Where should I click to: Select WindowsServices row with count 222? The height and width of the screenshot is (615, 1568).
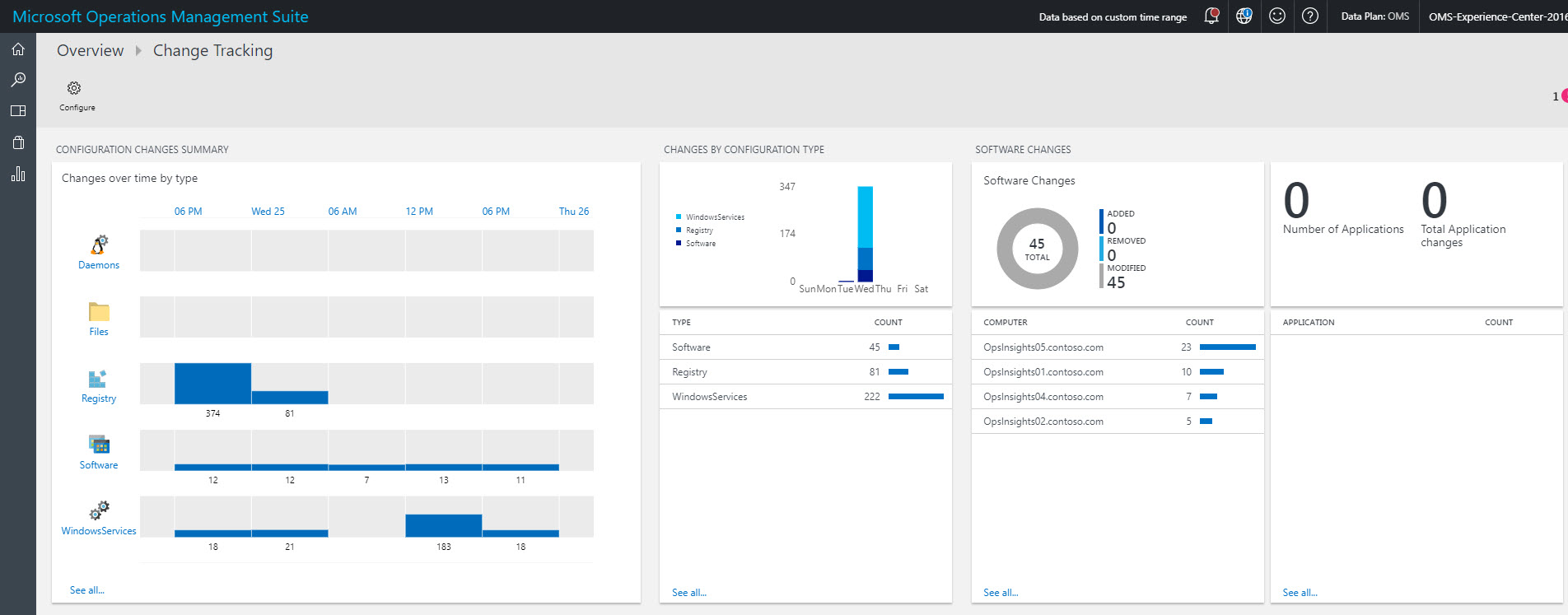click(805, 397)
